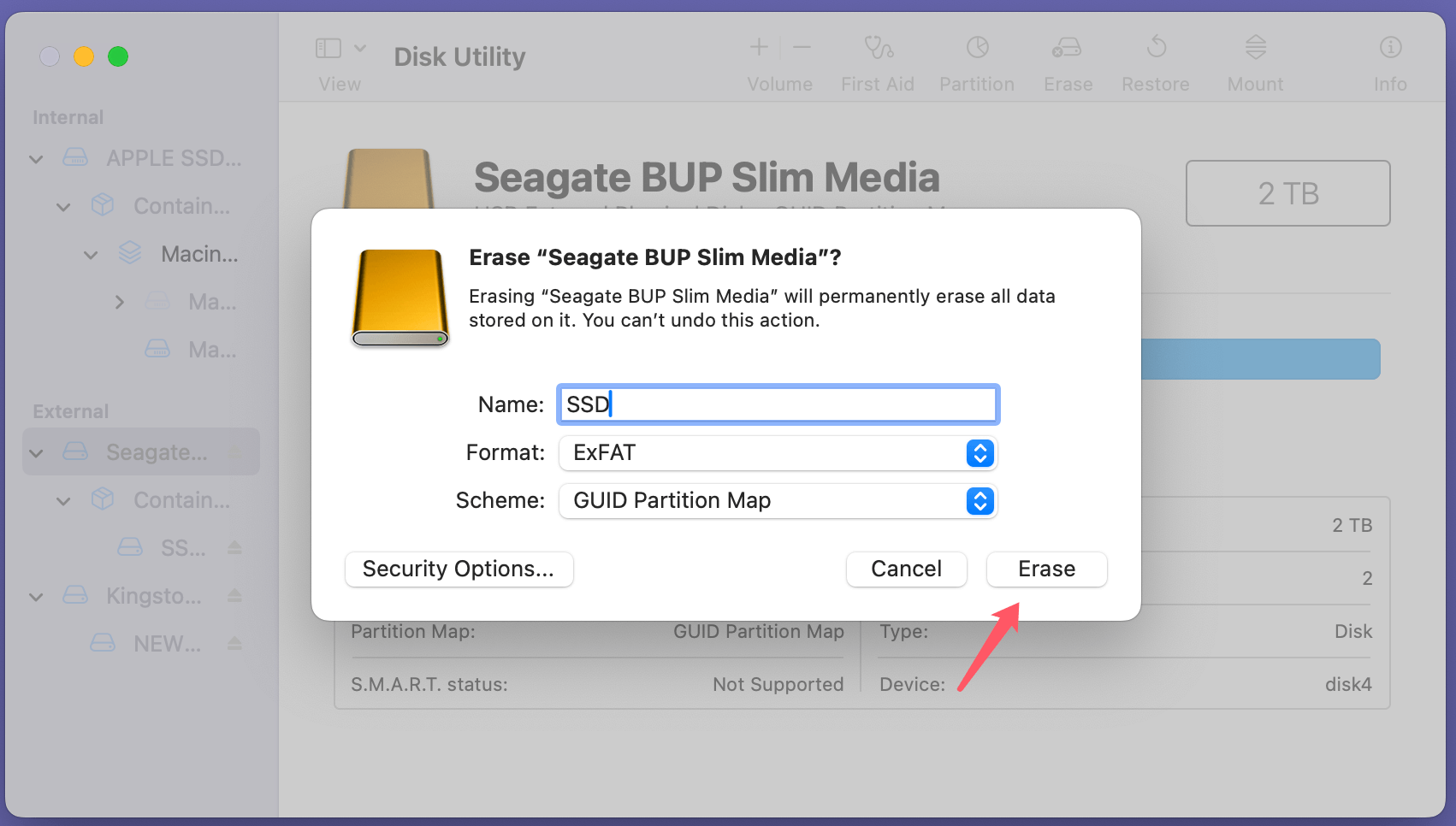Eject the NEW volume
This screenshot has height=826, width=1456.
point(235,643)
